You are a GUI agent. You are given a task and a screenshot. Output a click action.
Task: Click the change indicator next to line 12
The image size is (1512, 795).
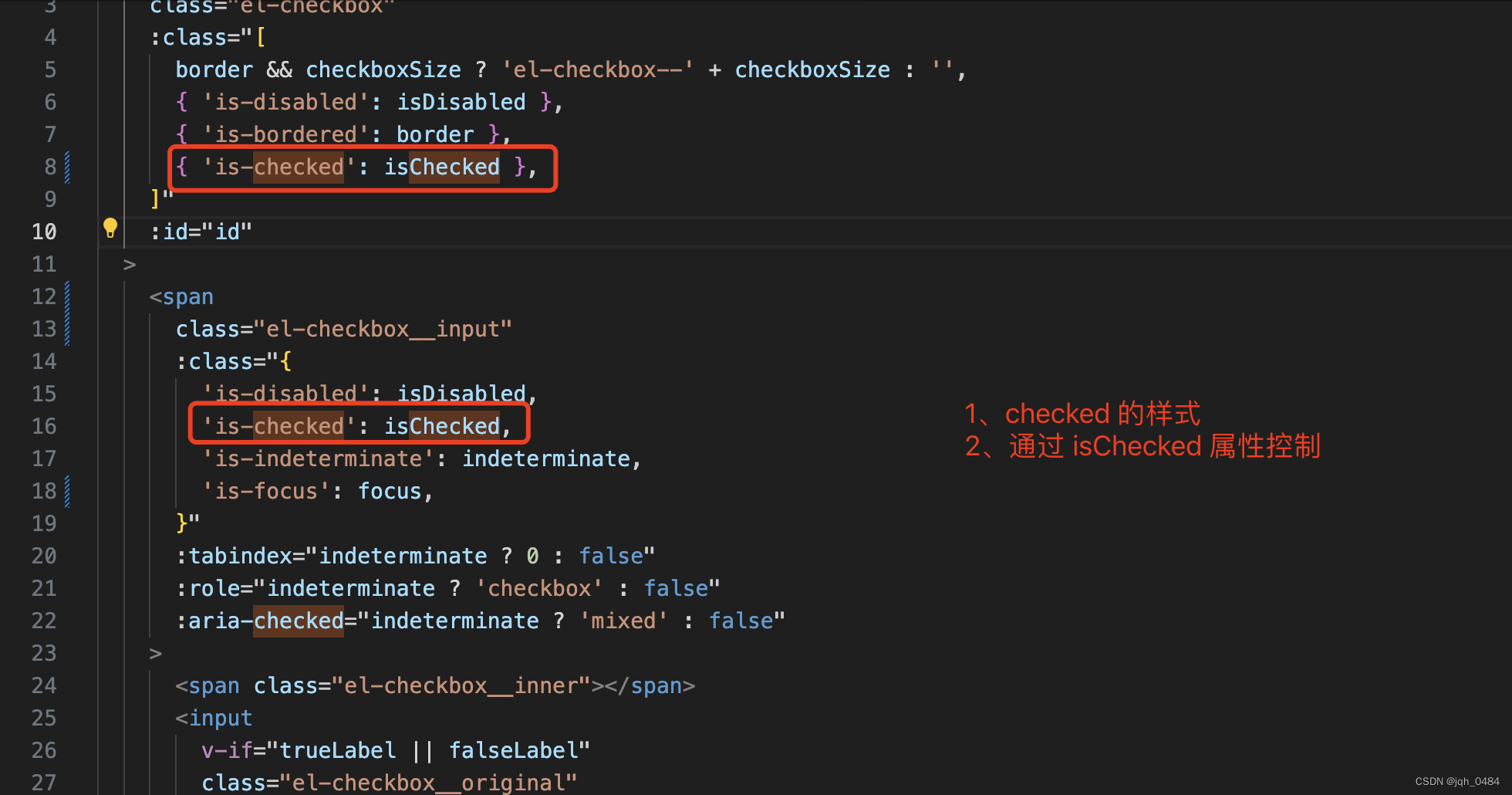[67, 296]
